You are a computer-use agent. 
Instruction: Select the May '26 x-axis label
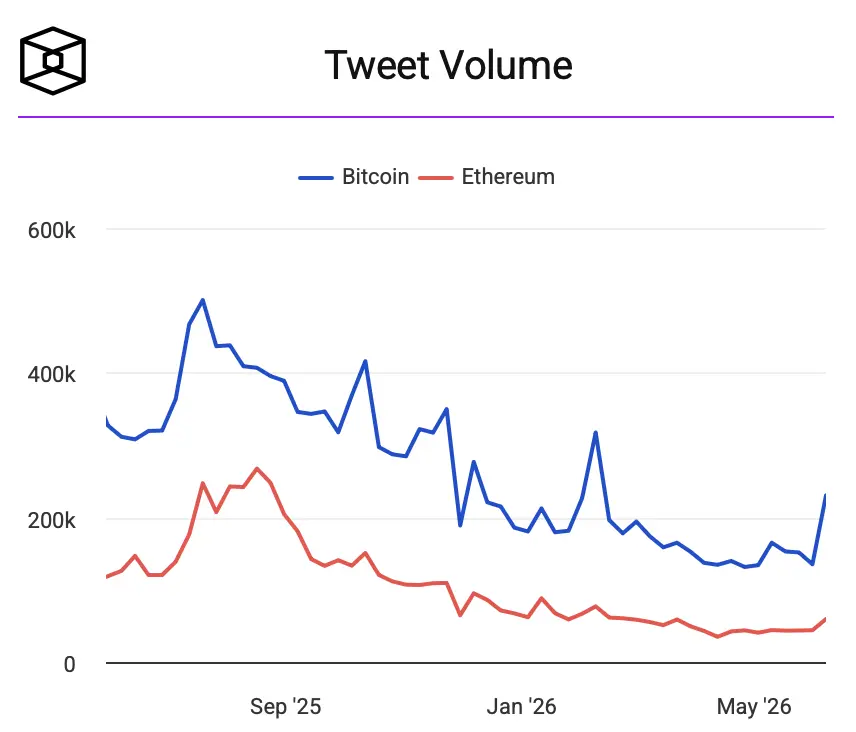(754, 706)
